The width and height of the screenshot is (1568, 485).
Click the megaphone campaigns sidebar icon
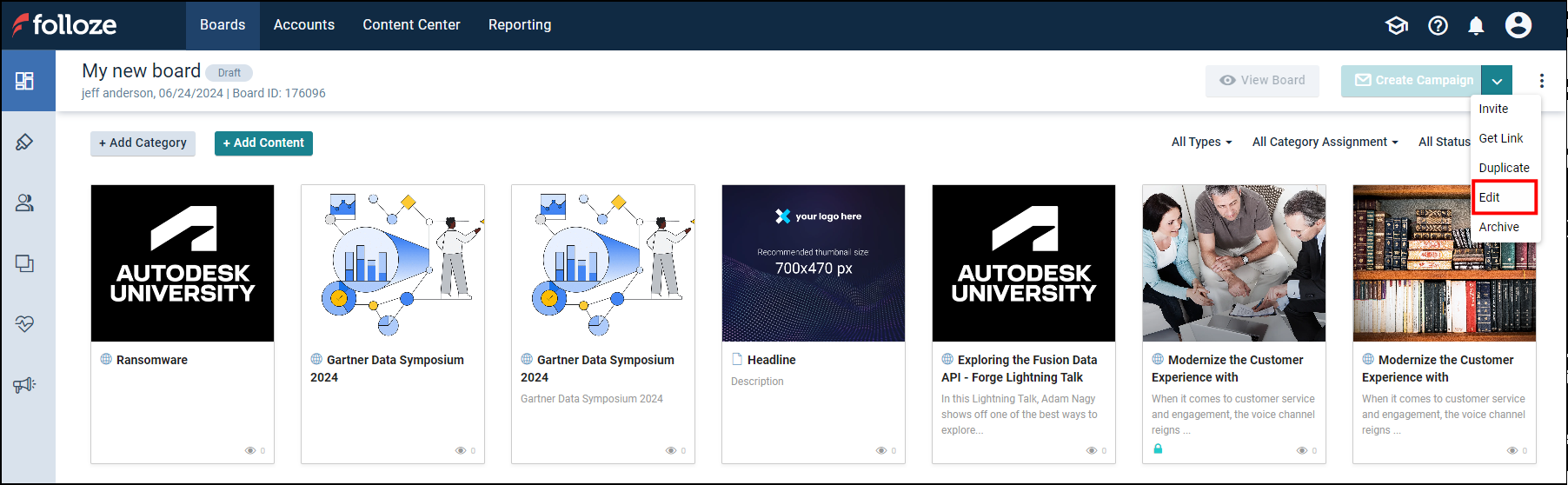[24, 385]
